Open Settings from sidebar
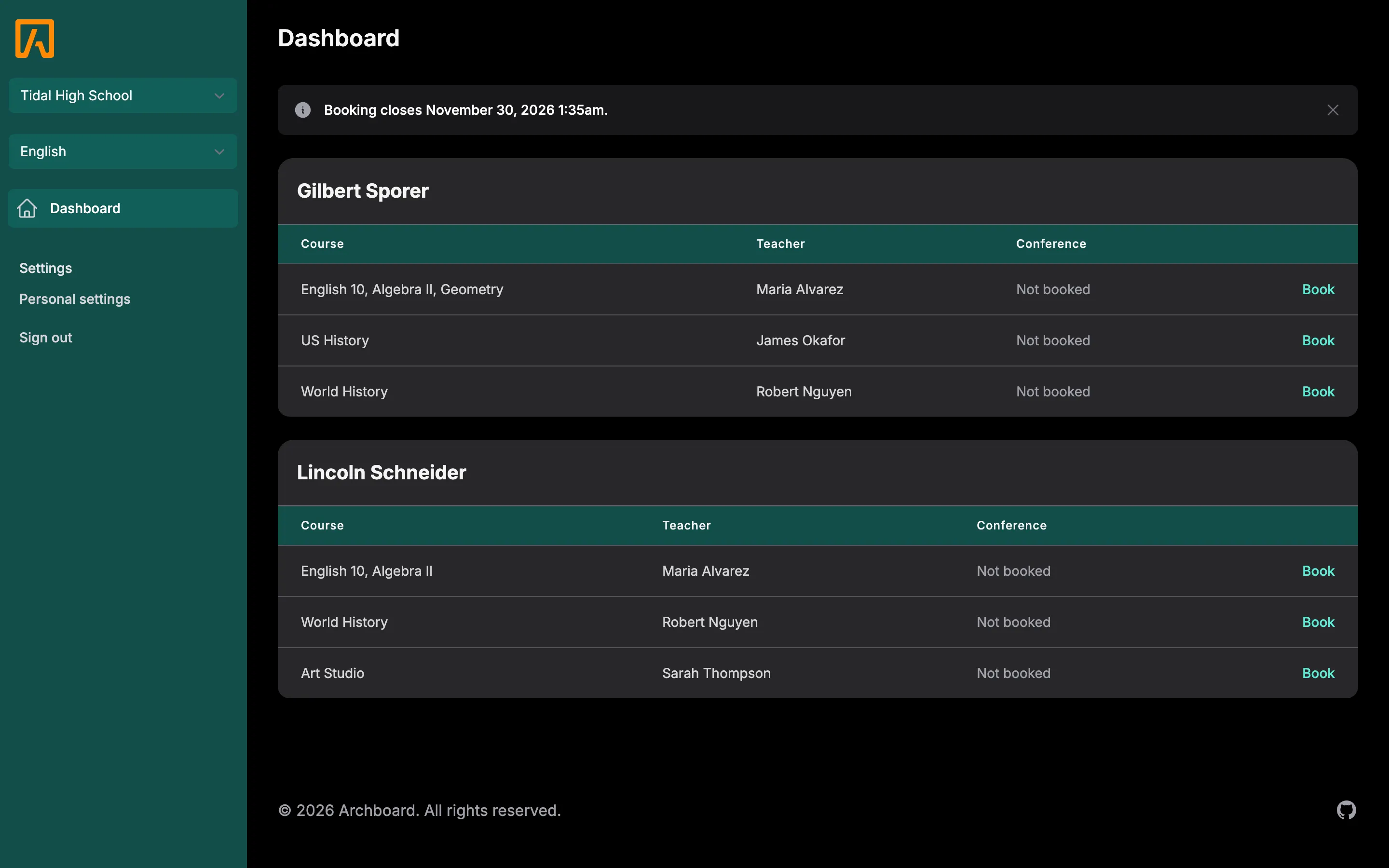Viewport: 1389px width, 868px height. click(45, 268)
